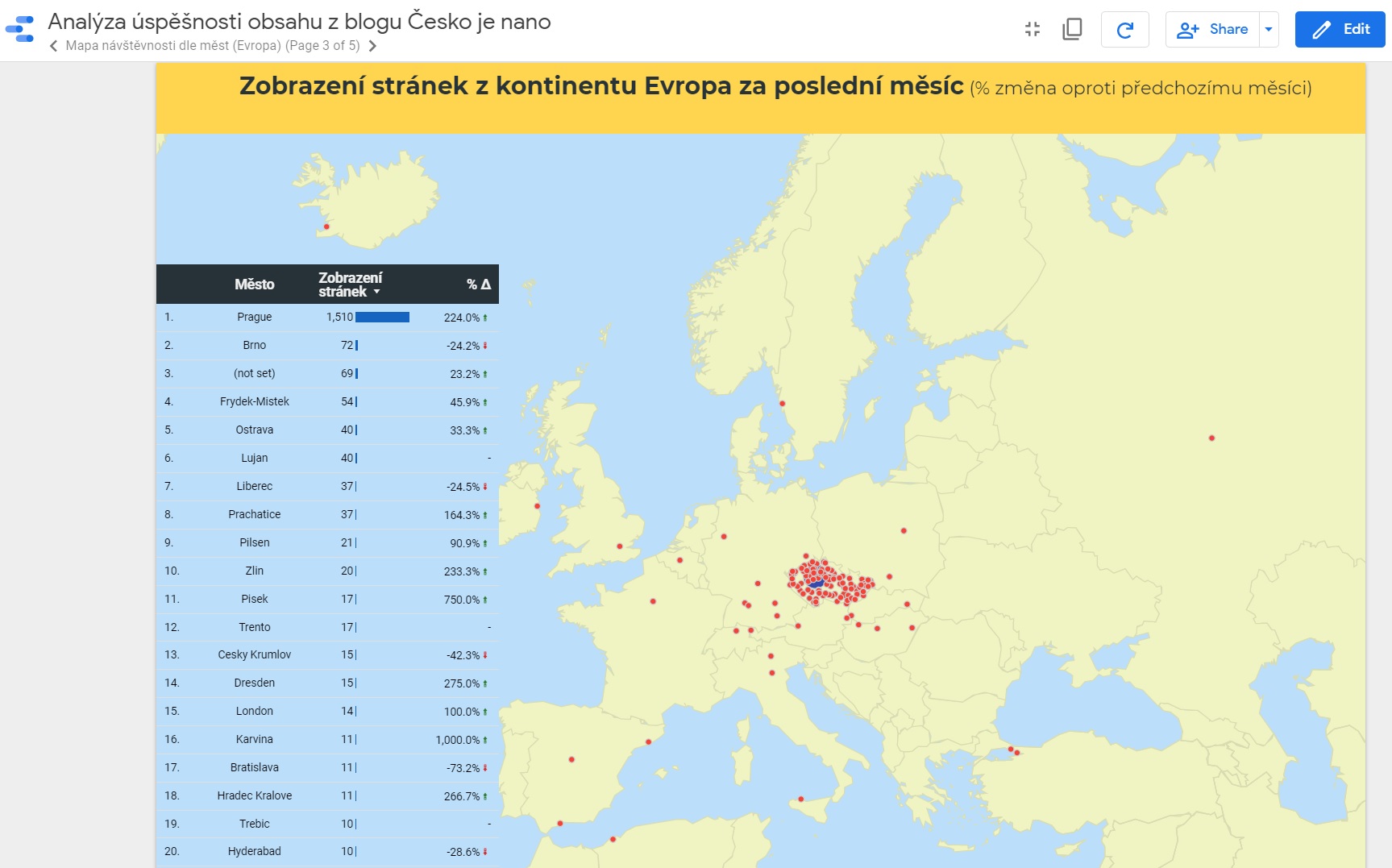The height and width of the screenshot is (868, 1392).
Task: Click the report title text
Action: 299,22
